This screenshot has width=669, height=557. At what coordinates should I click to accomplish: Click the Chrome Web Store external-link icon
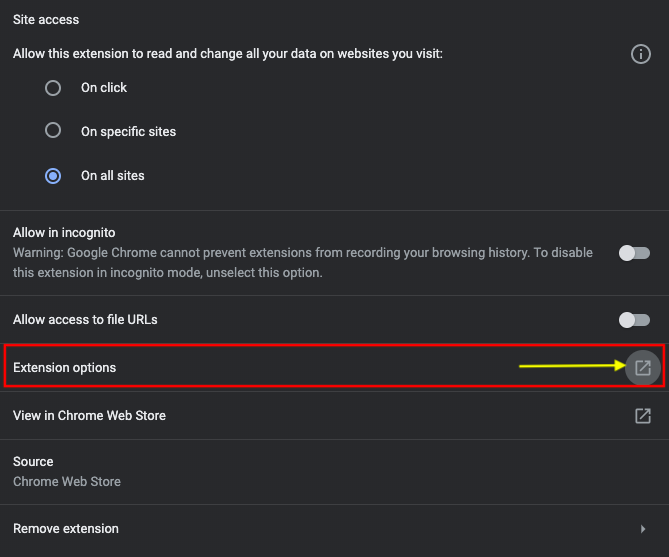[643, 416]
